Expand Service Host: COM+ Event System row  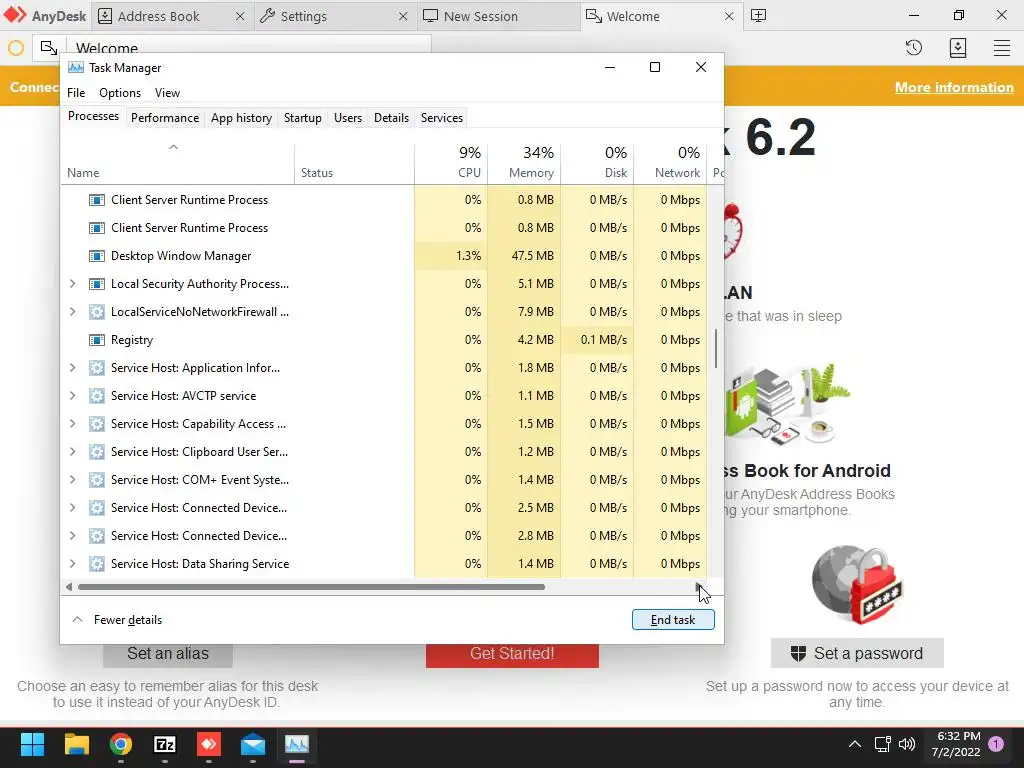pos(72,480)
